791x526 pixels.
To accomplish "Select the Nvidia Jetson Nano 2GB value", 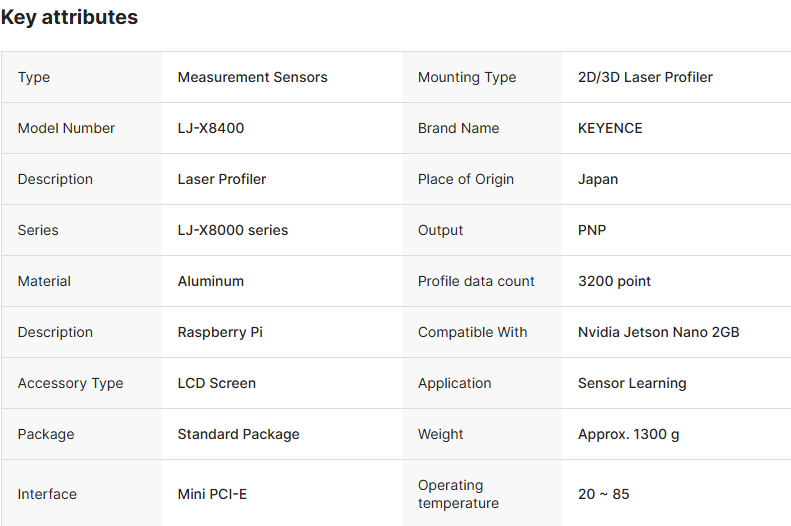I will (x=659, y=332).
